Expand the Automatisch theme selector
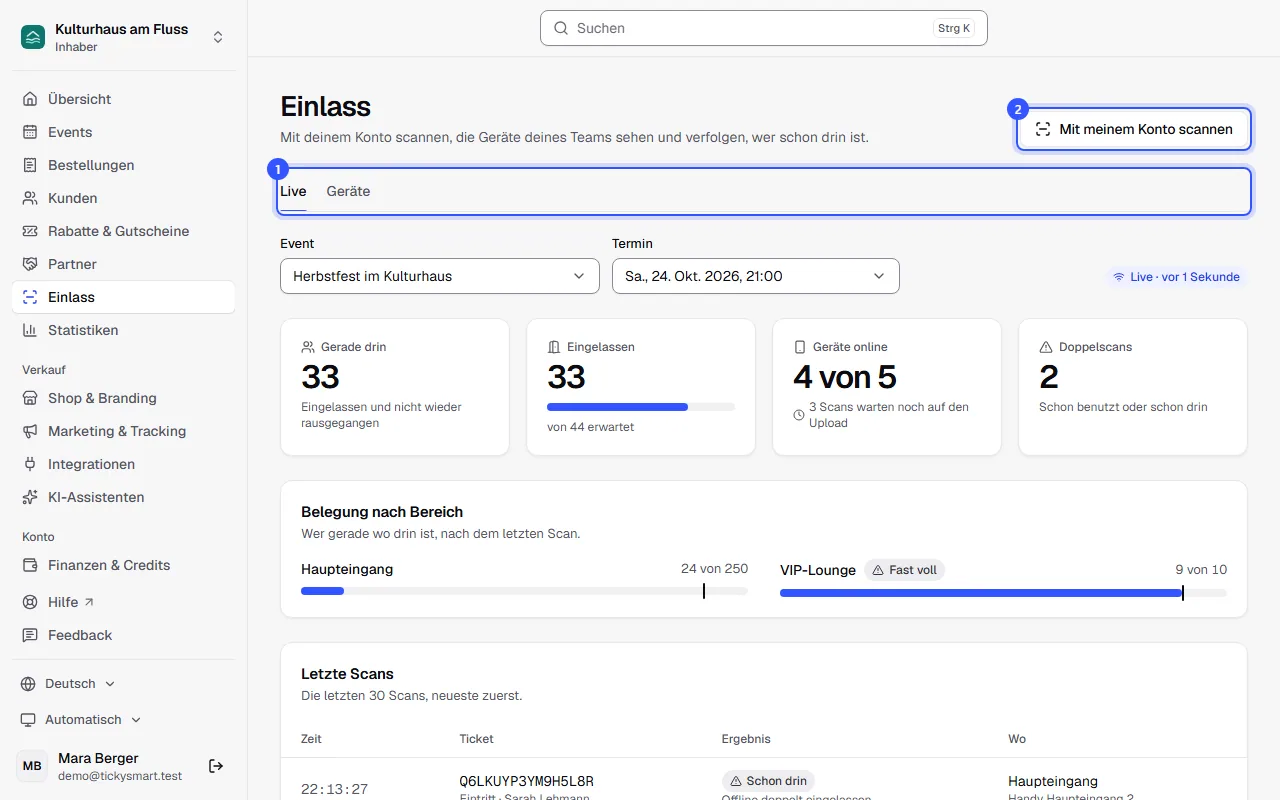1280x800 pixels. (x=81, y=720)
